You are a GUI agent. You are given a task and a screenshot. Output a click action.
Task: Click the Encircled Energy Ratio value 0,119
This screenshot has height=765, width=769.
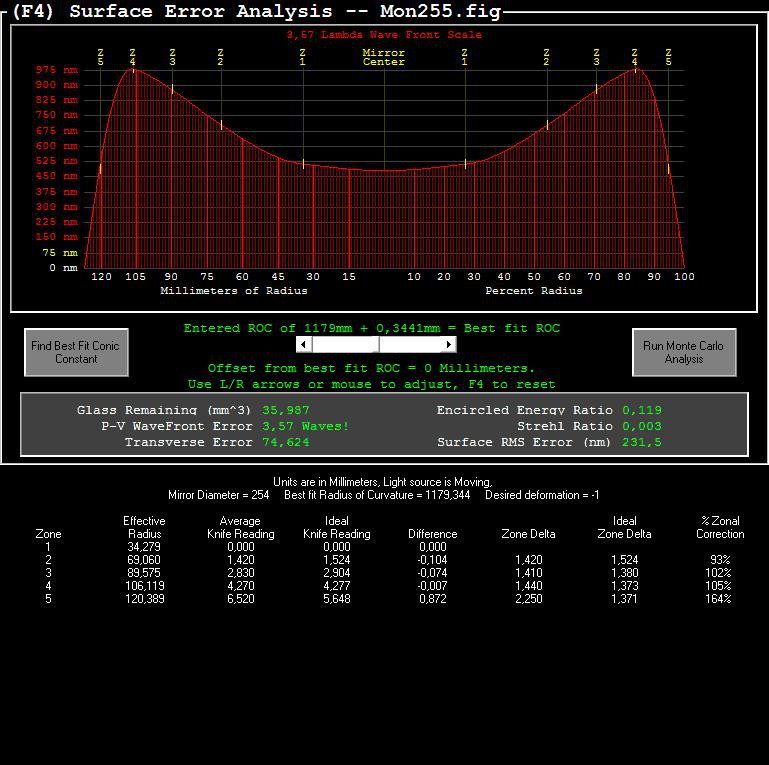[641, 410]
